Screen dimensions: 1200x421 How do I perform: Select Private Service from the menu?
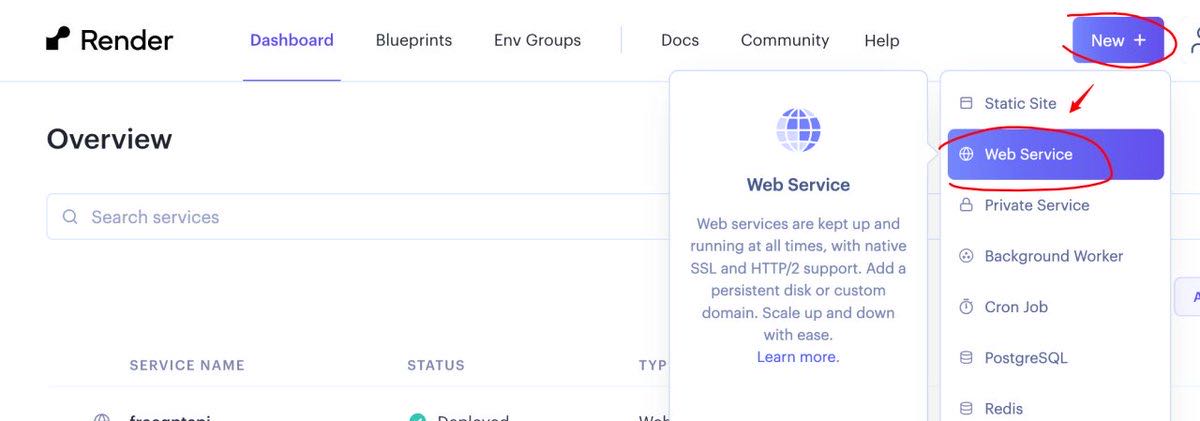[1036, 205]
